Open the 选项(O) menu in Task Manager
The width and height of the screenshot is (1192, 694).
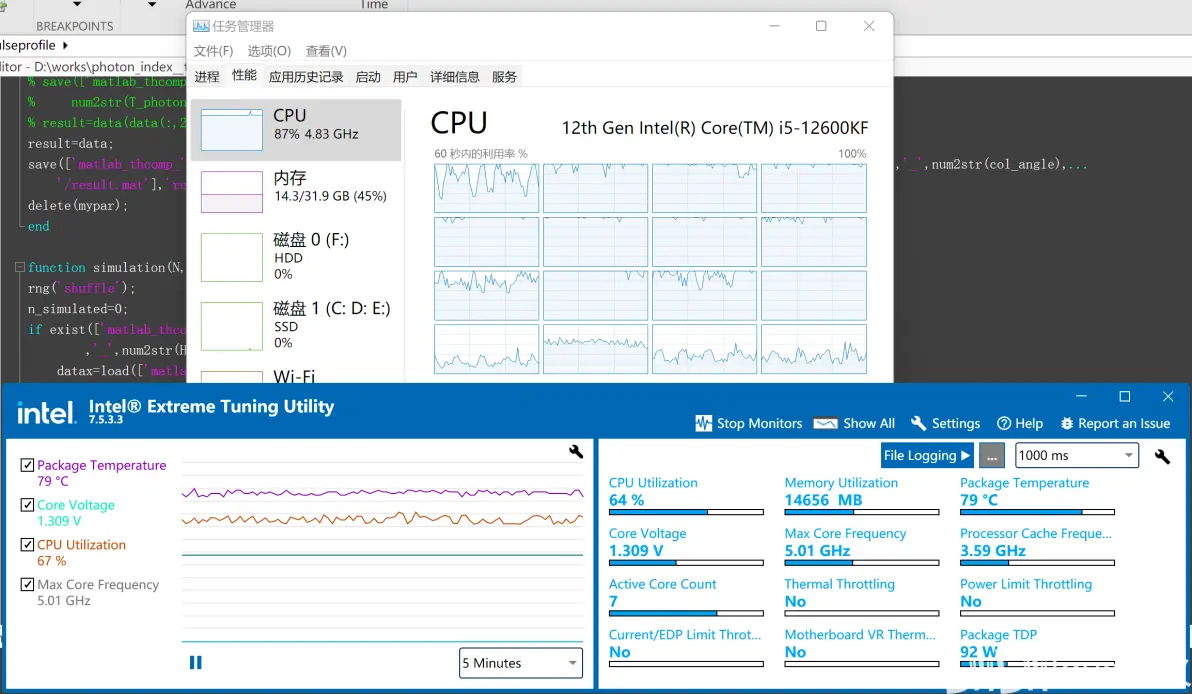(269, 51)
